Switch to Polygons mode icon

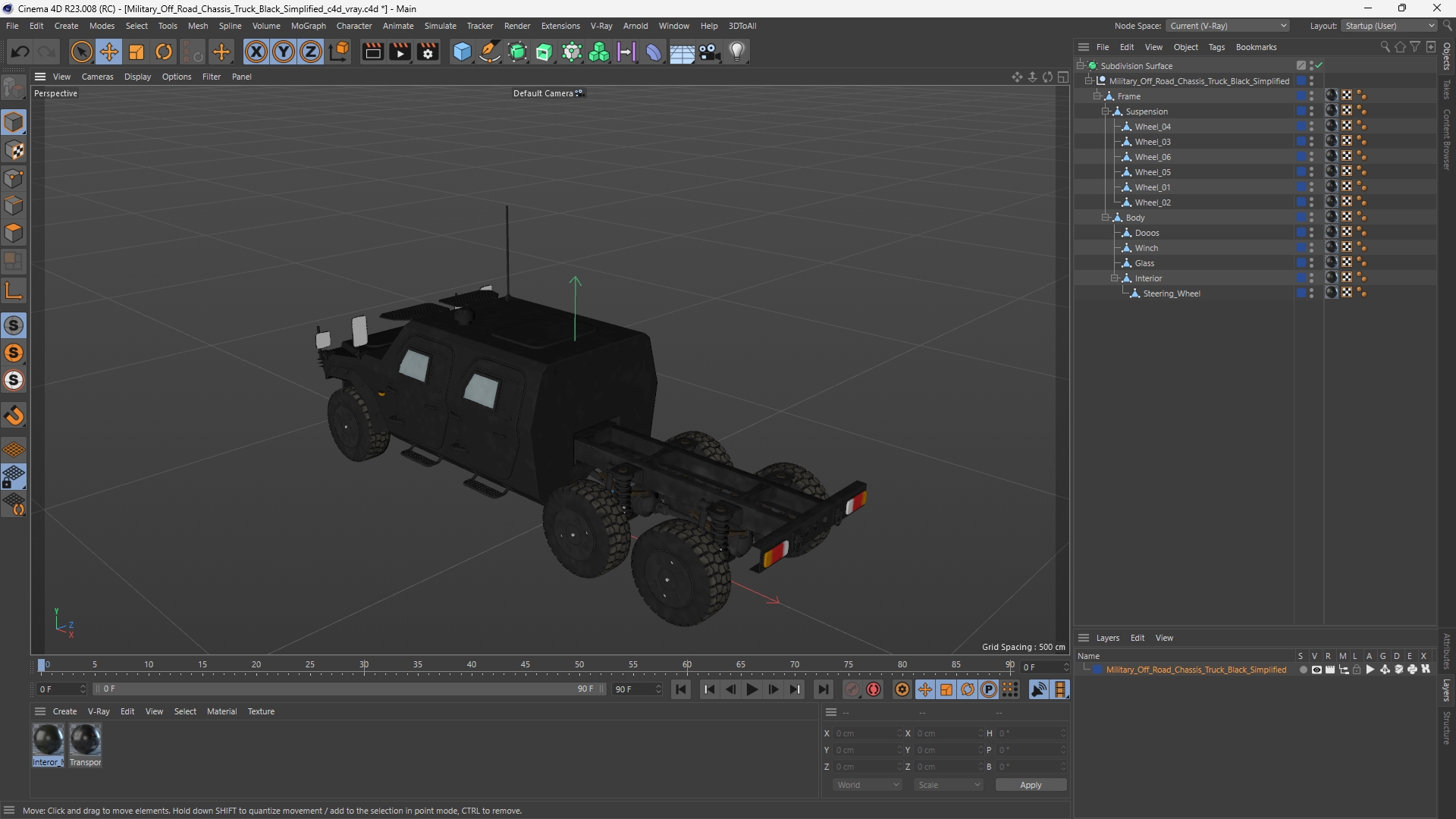14,234
